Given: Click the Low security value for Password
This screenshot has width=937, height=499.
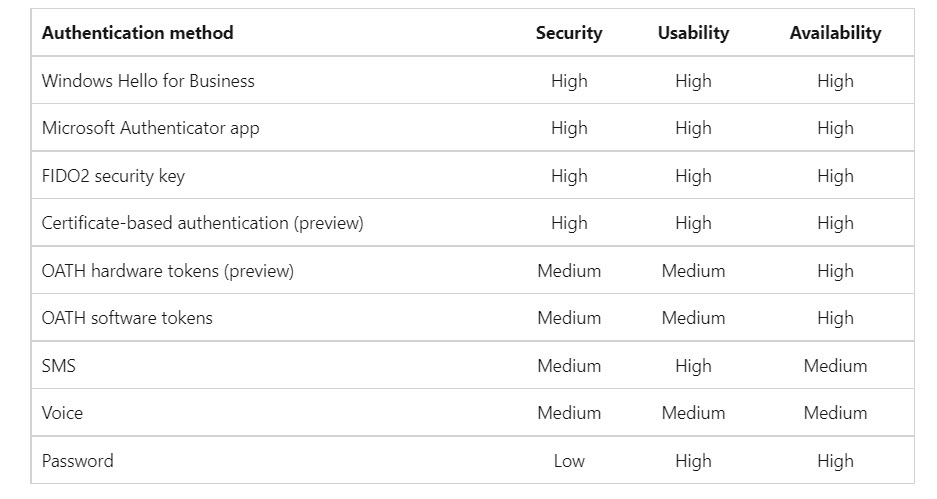Looking at the screenshot, I should [x=569, y=461].
